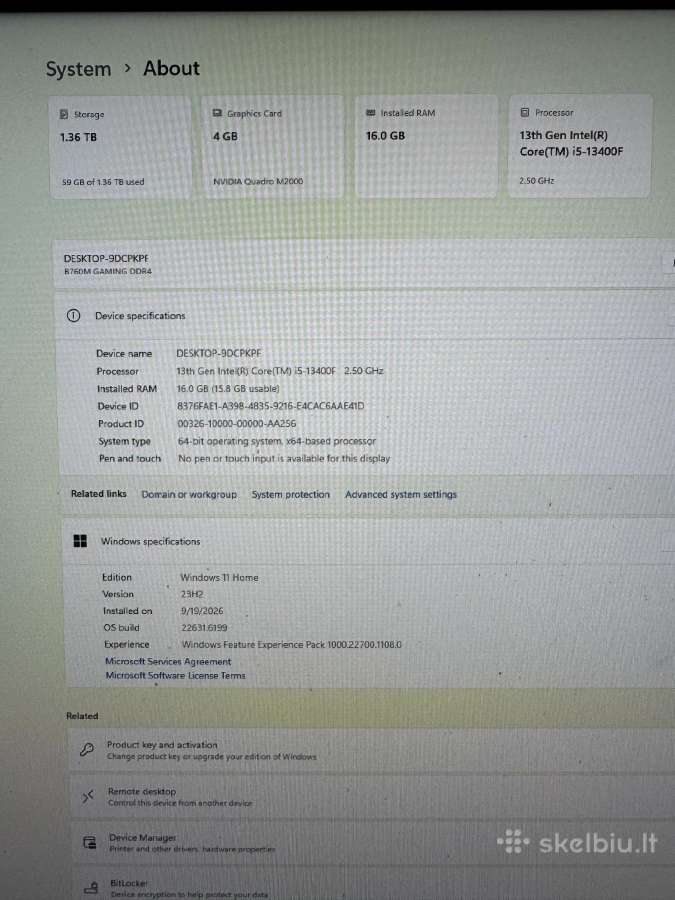675x900 pixels.
Task: Open the Domain or workgroup link
Action: tap(189, 494)
